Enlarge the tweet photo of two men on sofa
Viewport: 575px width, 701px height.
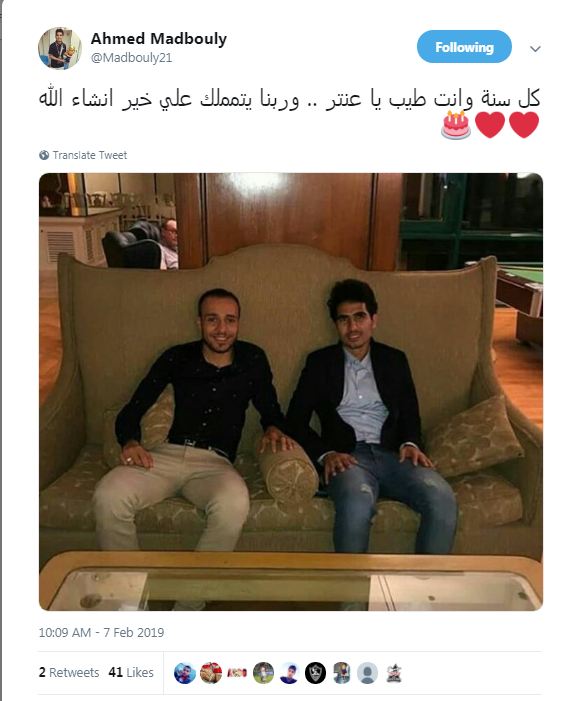click(291, 392)
